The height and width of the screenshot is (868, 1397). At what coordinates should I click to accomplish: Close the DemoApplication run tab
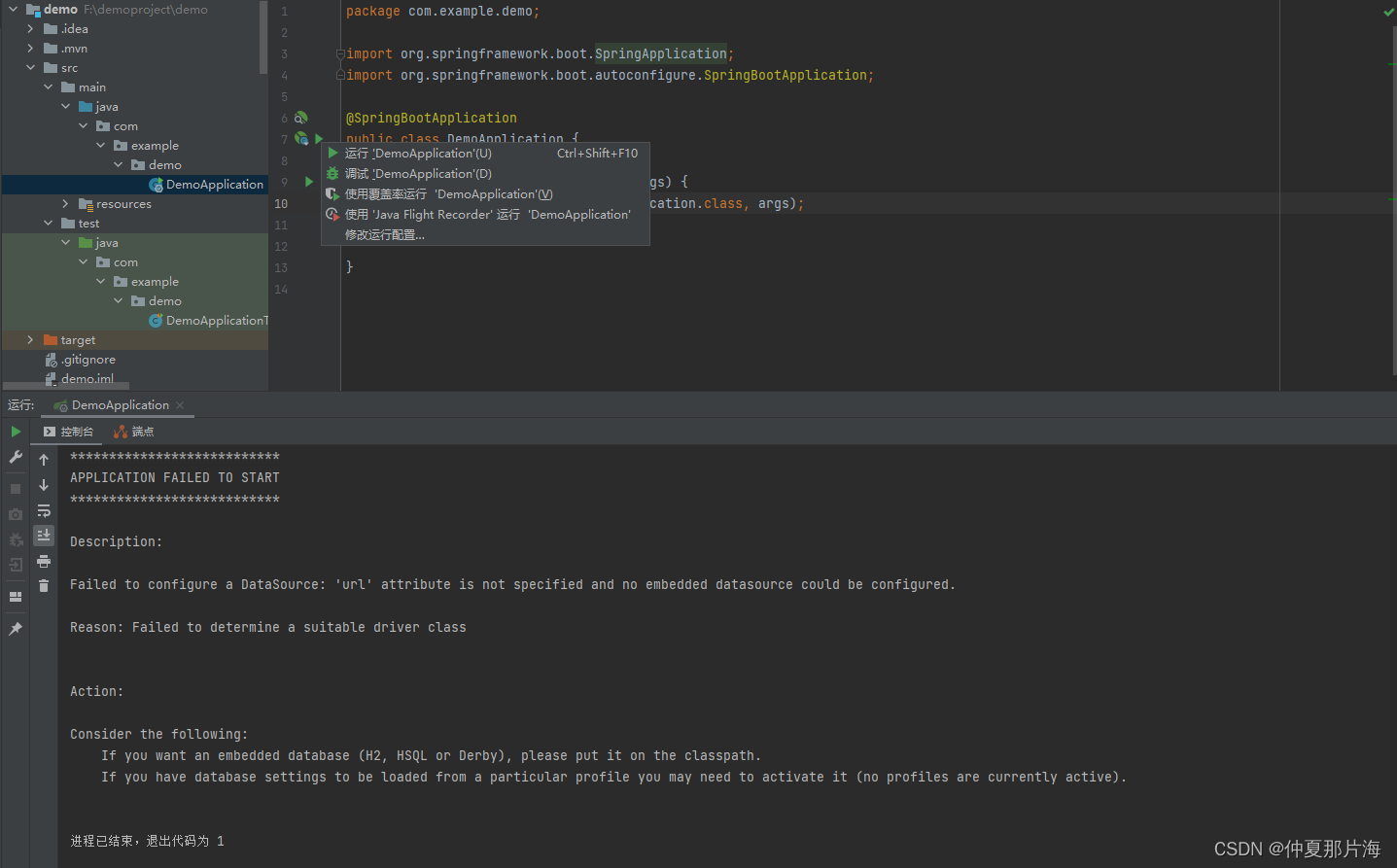180,405
